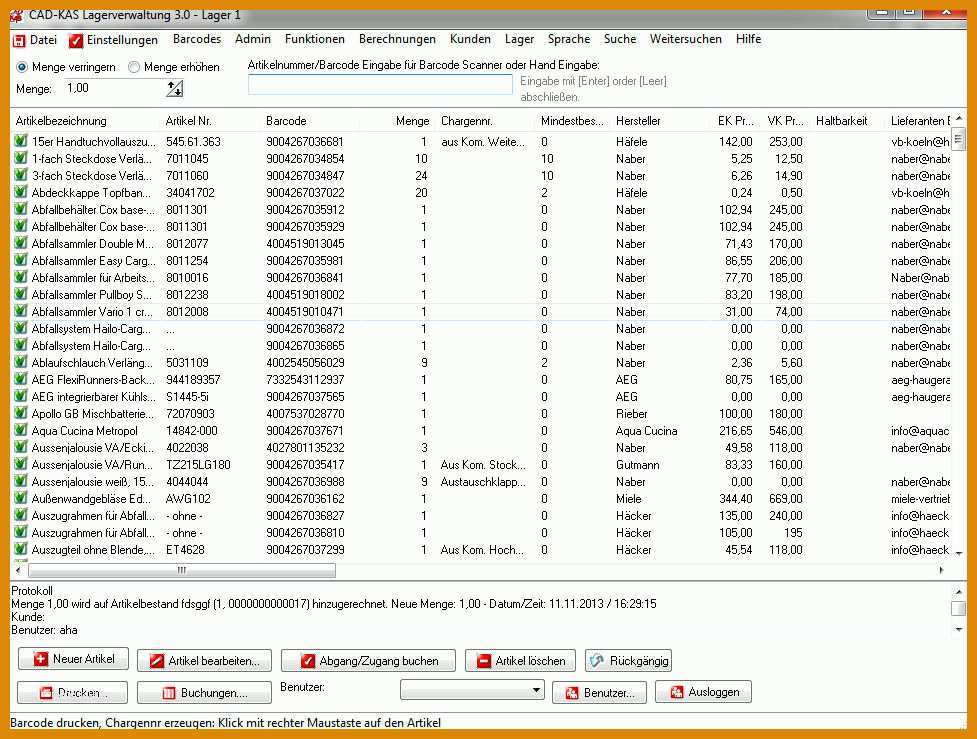Open the Funktionen menu

315,39
